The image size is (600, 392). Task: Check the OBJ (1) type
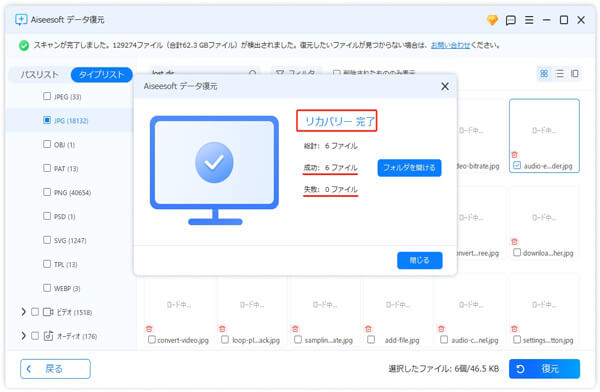[x=47, y=144]
